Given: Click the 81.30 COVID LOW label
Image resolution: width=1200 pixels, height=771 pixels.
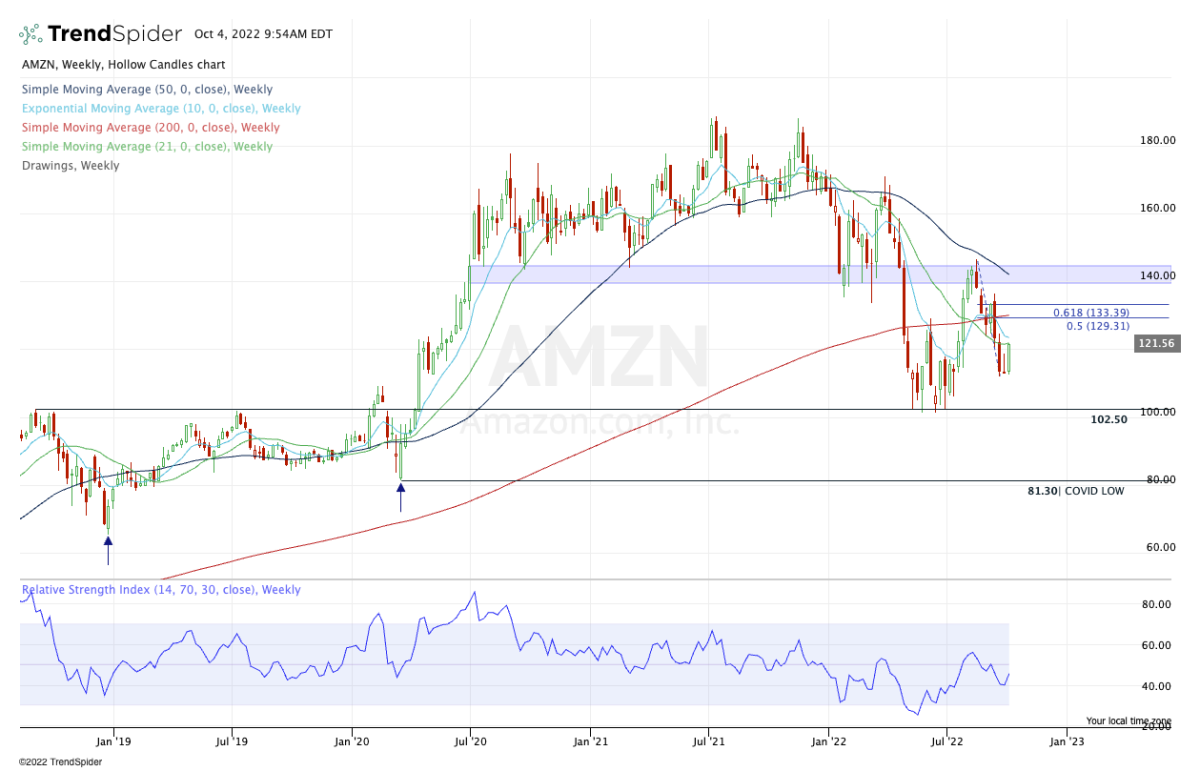Looking at the screenshot, I should pyautogui.click(x=1076, y=492).
